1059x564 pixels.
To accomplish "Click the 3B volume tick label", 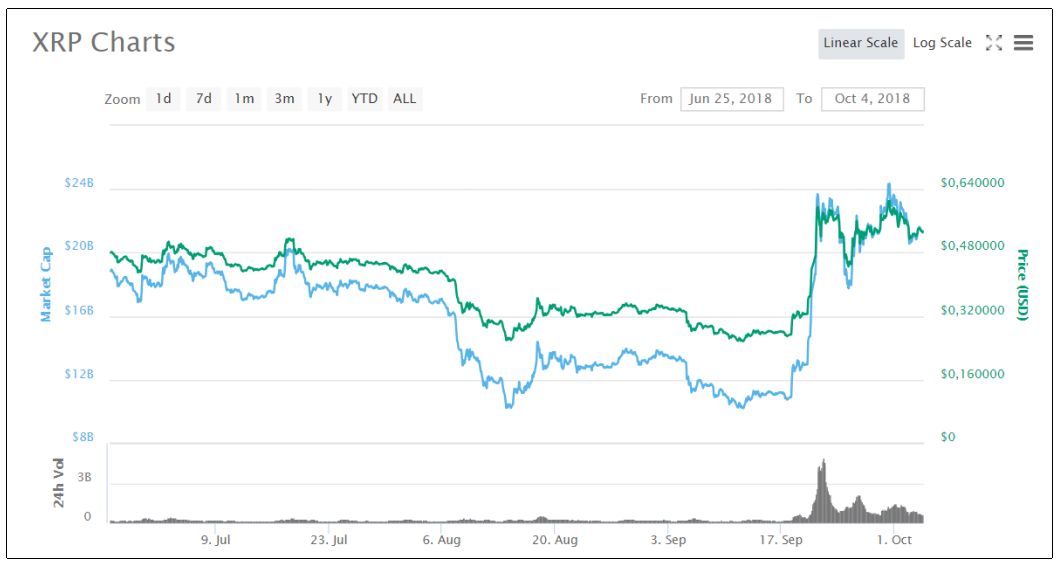I will 84,478.
